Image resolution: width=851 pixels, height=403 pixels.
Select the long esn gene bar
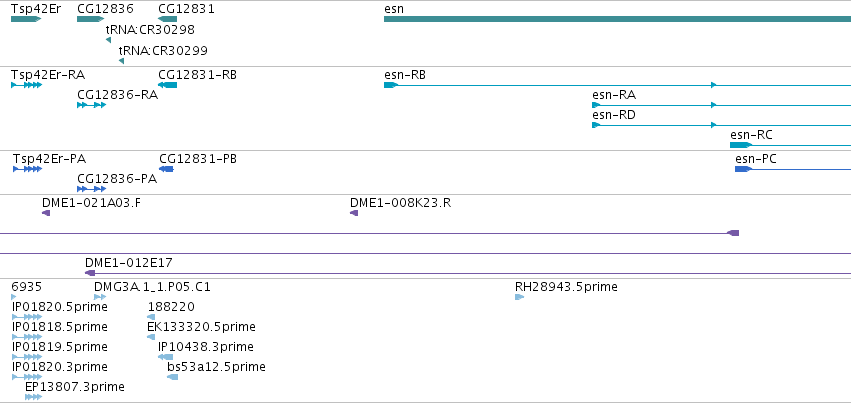pos(617,19)
